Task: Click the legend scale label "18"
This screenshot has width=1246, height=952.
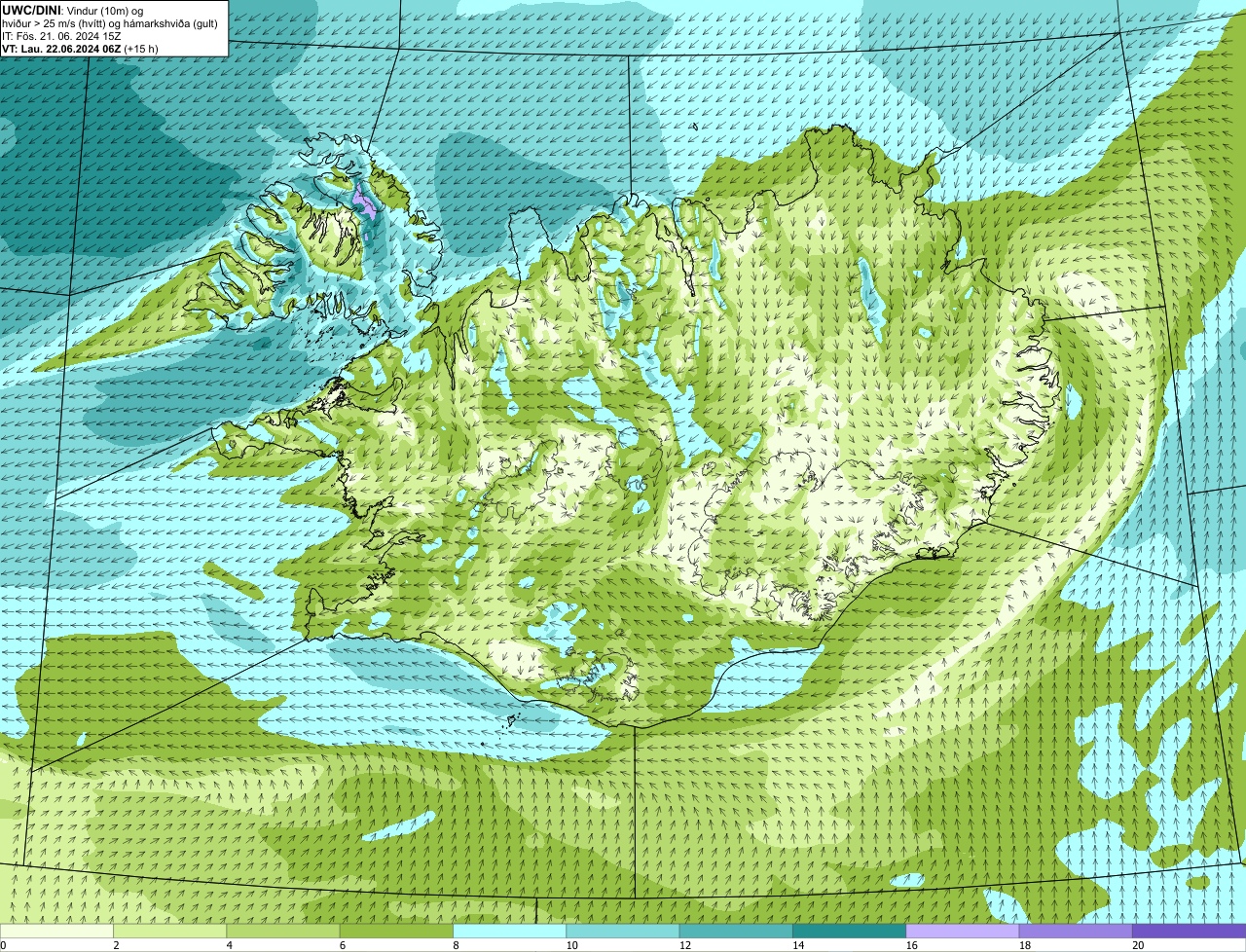Action: click(1024, 945)
